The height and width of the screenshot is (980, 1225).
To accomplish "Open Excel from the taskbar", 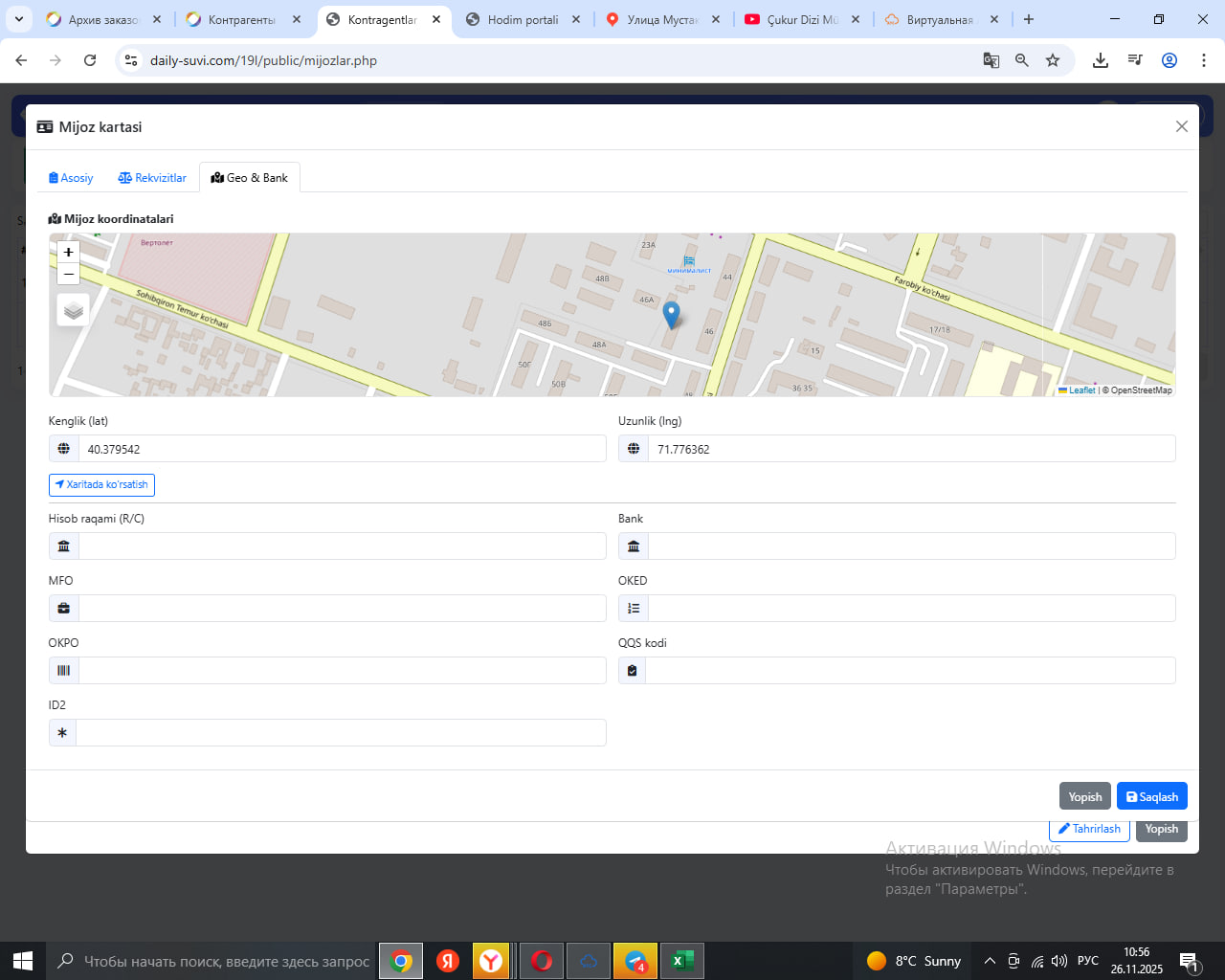I will 682,961.
